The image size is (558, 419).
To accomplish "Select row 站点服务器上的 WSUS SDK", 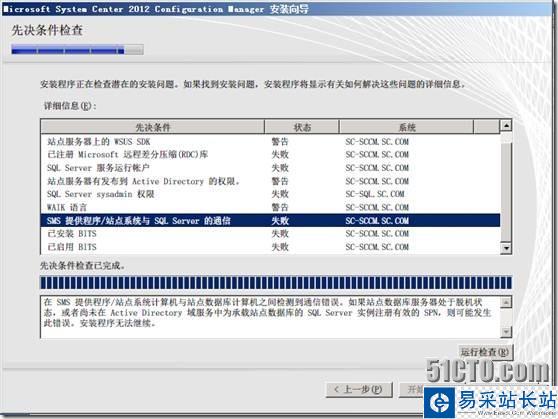I will click(270, 142).
